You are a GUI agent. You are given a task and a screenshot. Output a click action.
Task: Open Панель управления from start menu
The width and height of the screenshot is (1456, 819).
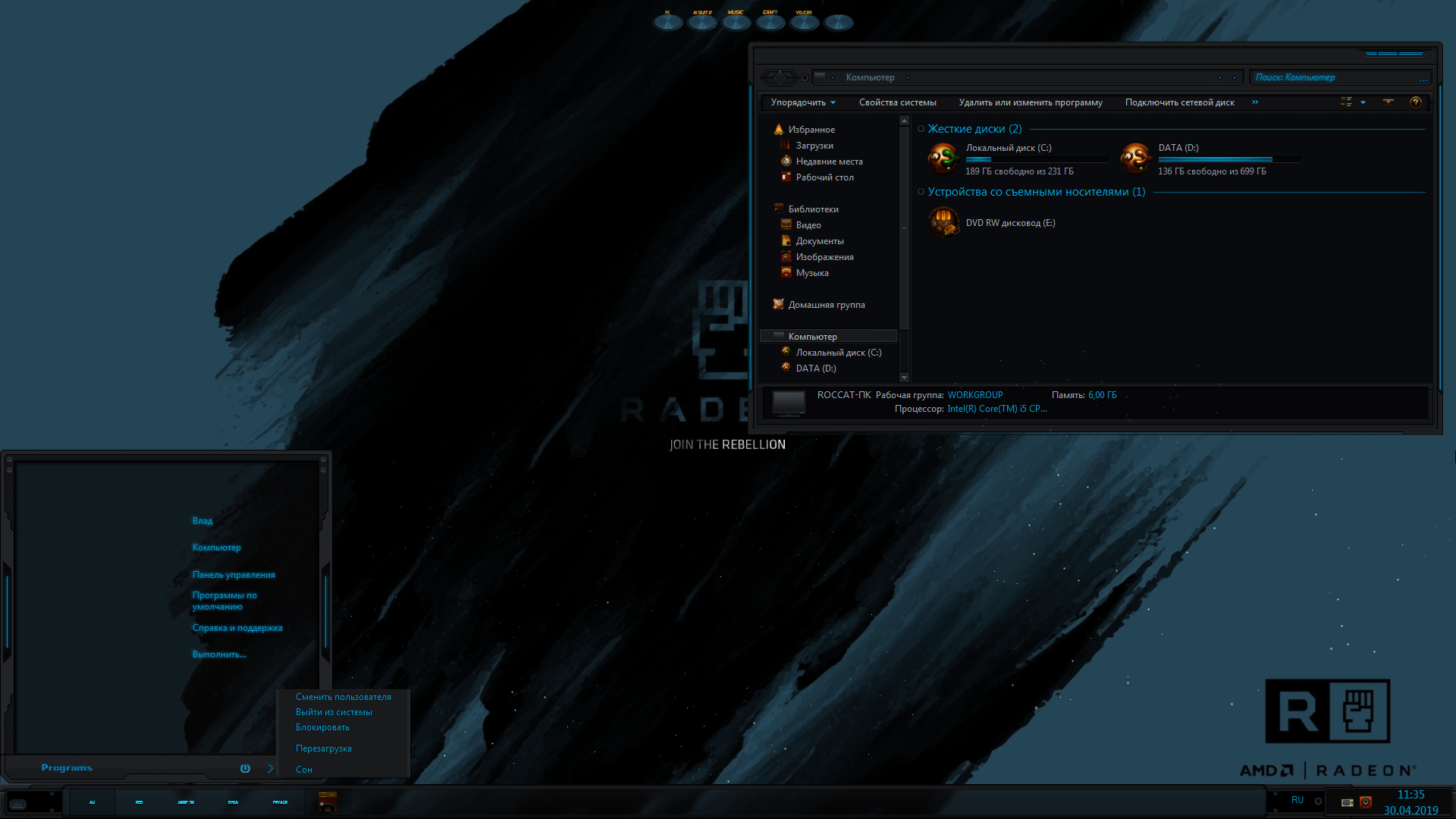234,575
